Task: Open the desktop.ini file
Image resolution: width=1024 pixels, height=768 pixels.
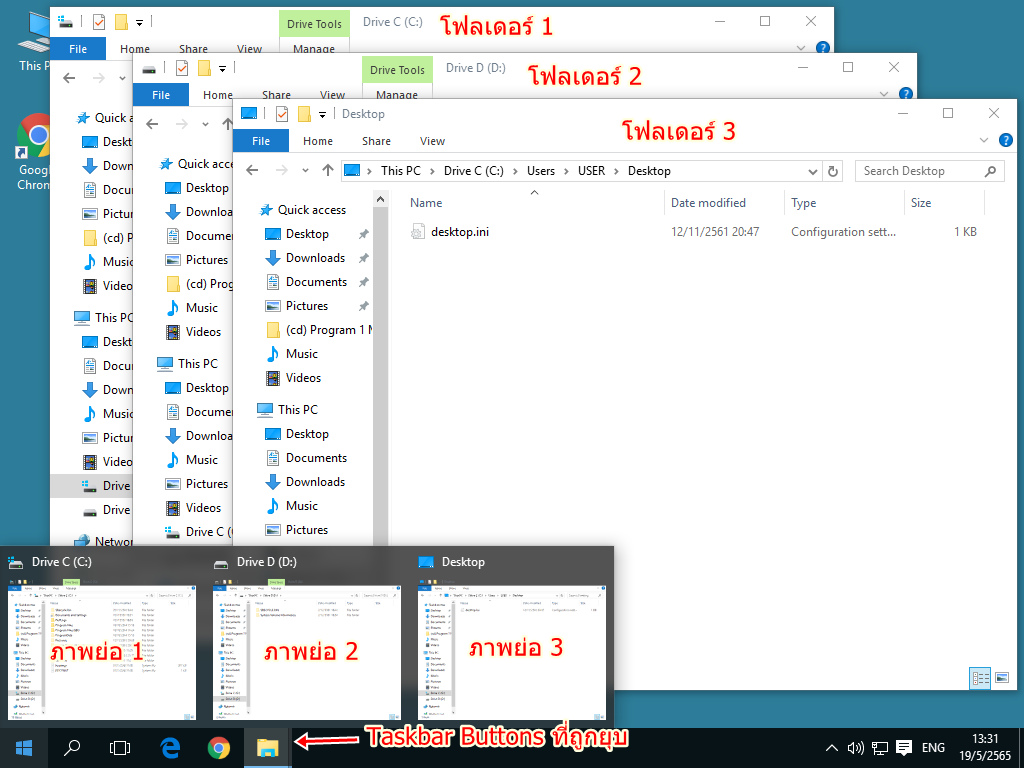Action: 459,232
